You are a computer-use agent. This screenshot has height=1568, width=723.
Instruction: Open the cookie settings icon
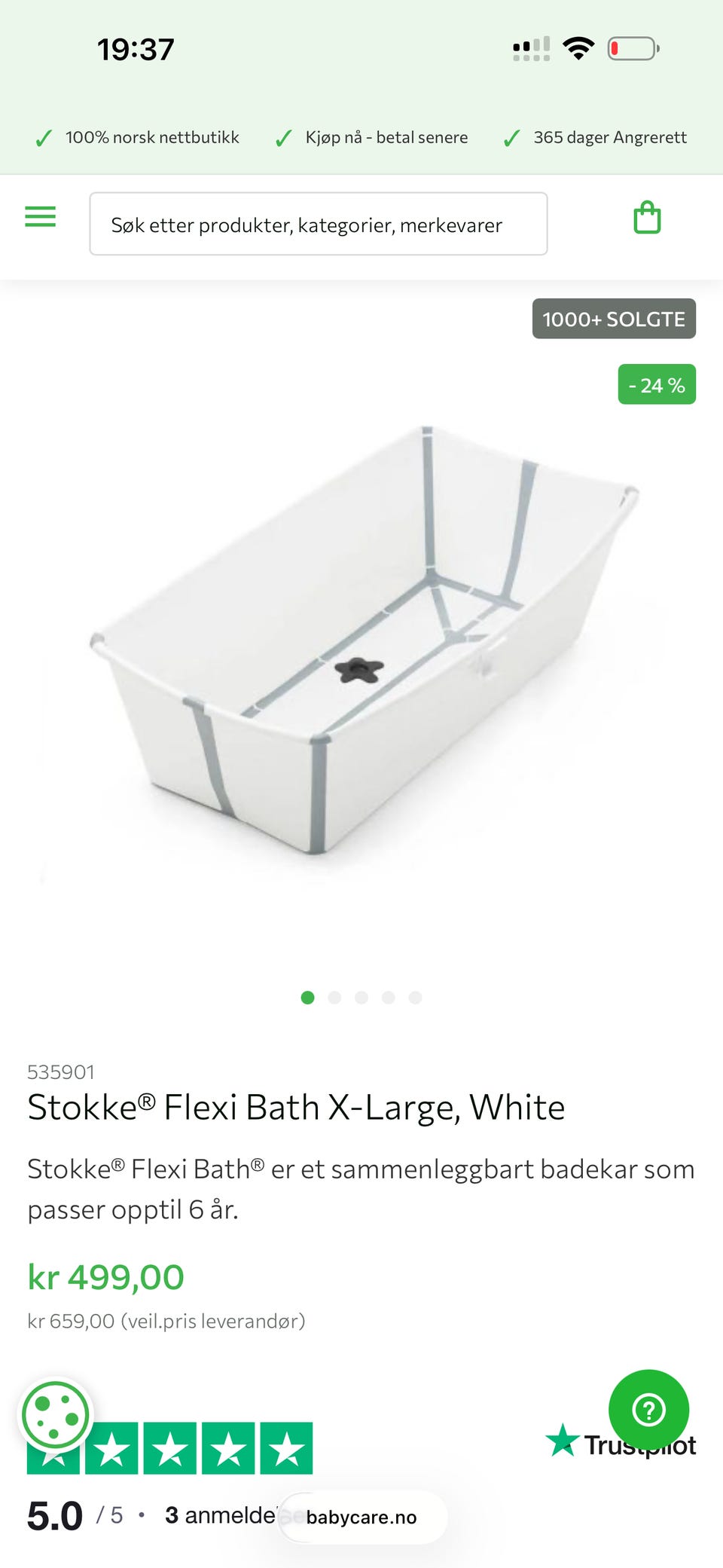tap(55, 1416)
